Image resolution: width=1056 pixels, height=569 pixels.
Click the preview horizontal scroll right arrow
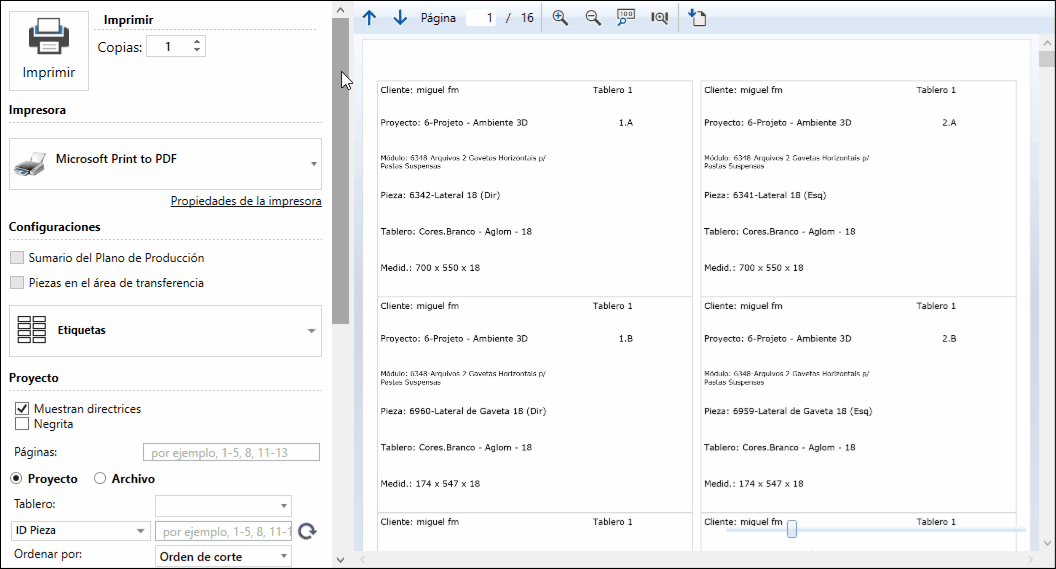(x=1030, y=559)
